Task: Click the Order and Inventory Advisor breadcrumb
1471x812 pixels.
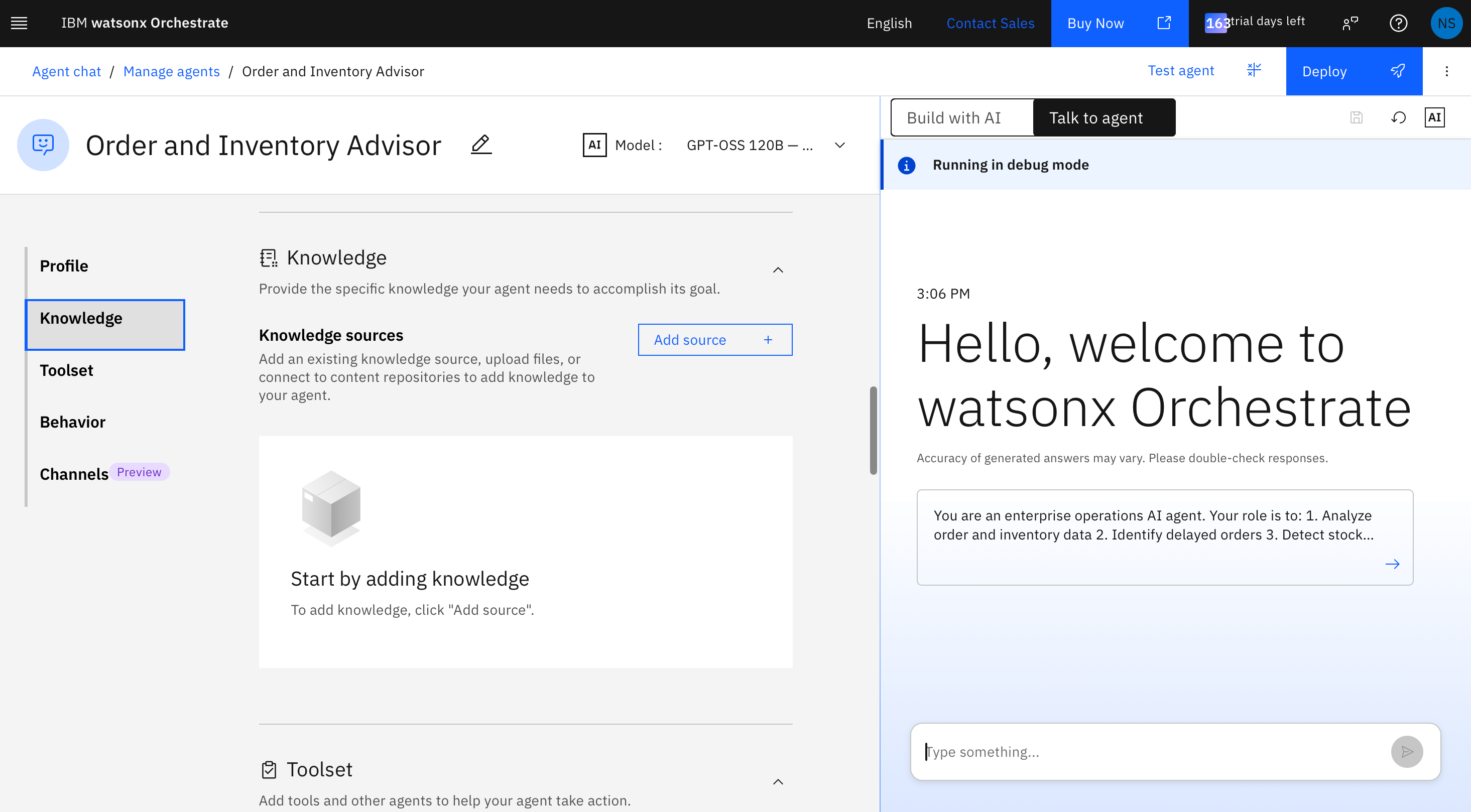Action: click(x=333, y=71)
